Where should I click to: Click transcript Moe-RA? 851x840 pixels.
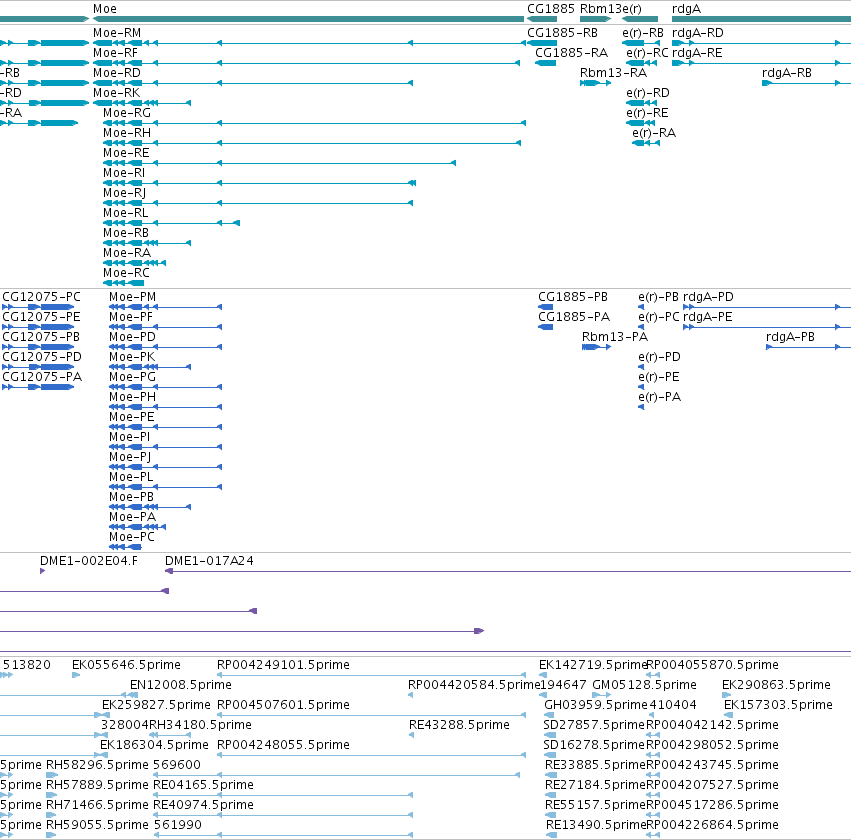tap(127, 253)
